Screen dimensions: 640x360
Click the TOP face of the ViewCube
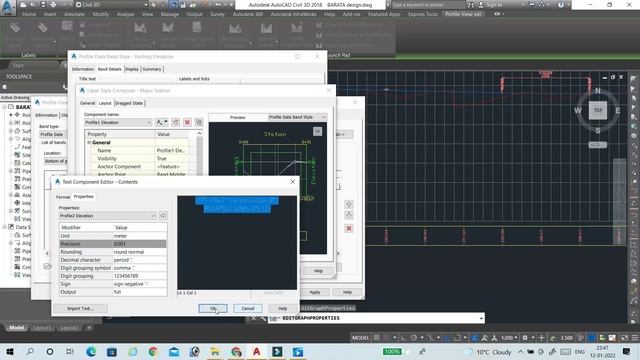598,110
